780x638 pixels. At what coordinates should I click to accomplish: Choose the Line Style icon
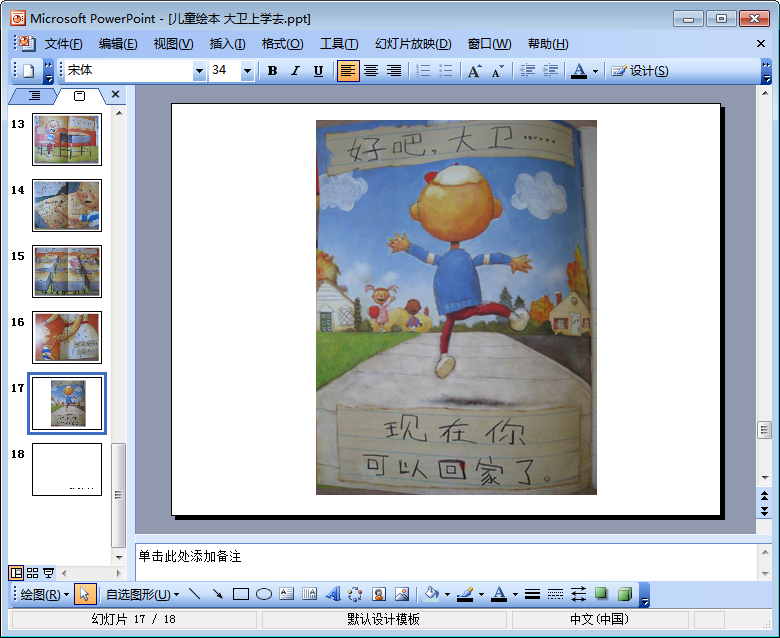pyautogui.click(x=532, y=594)
